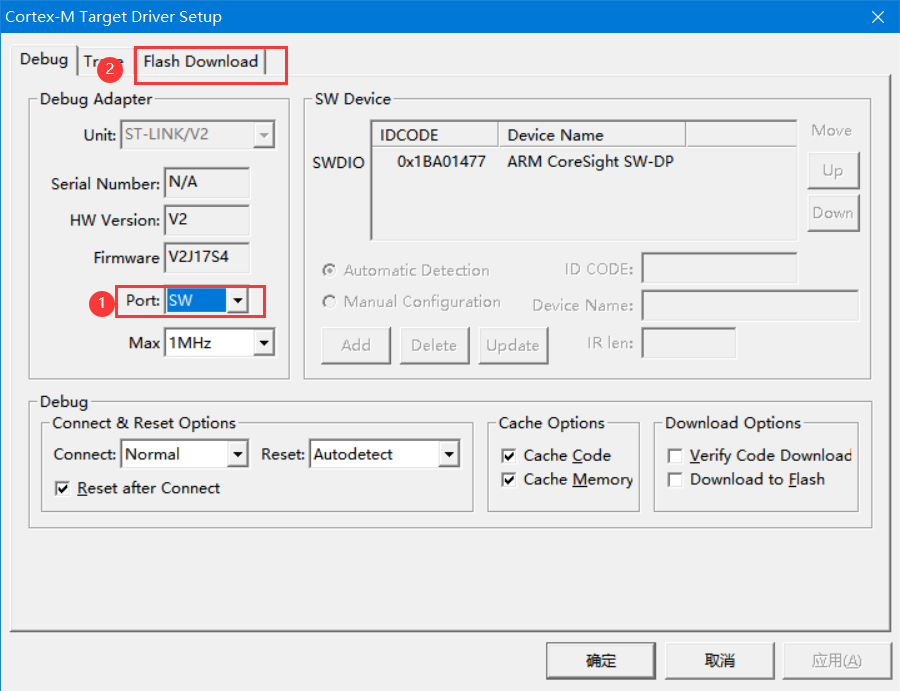Image resolution: width=900 pixels, height=691 pixels.
Task: Move device Up button
Action: (x=833, y=170)
